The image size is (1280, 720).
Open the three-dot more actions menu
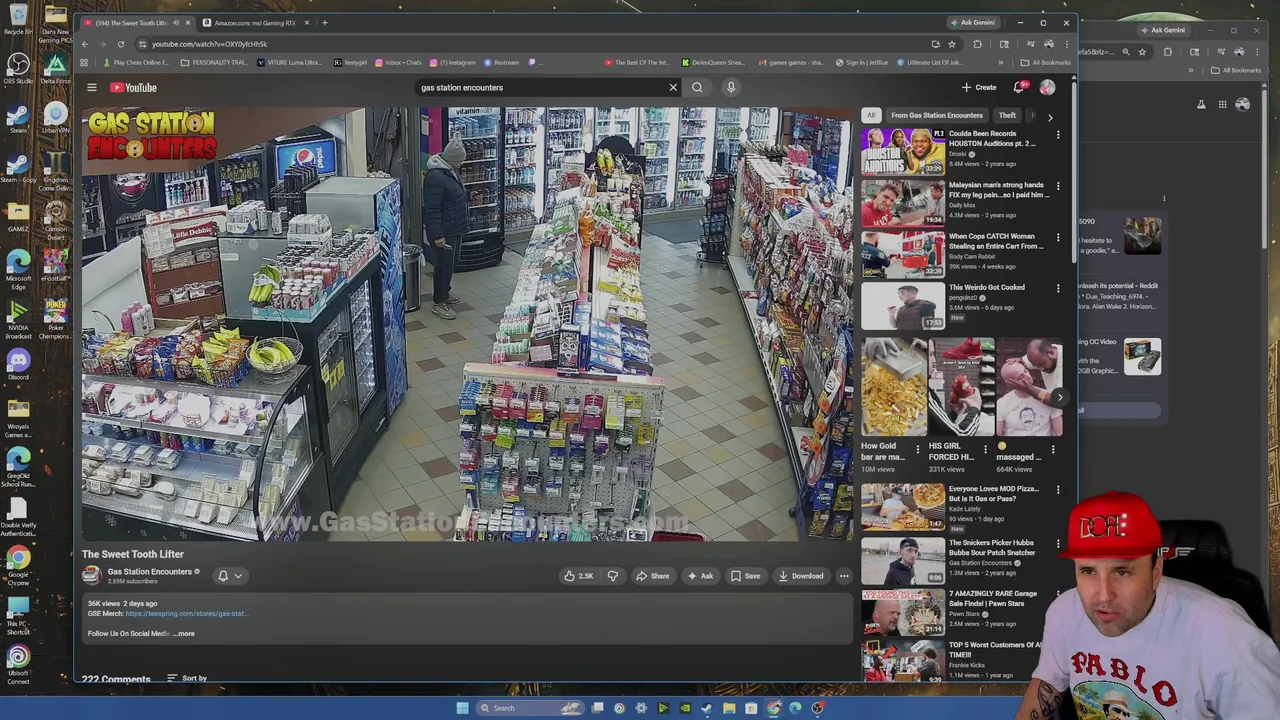(844, 576)
